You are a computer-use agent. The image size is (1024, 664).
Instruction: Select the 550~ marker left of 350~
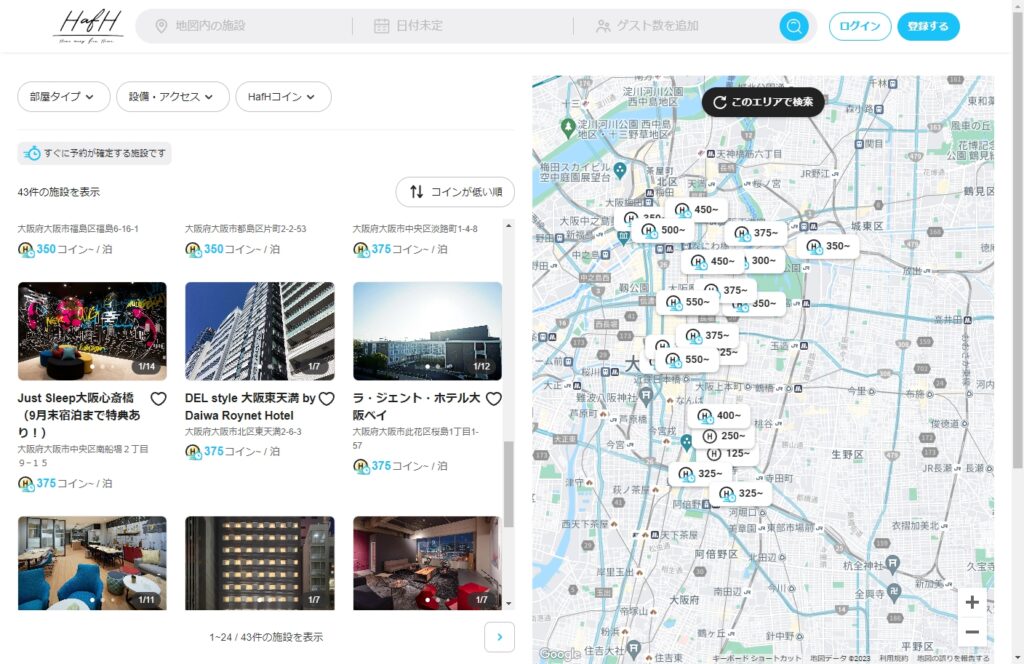pos(688,302)
